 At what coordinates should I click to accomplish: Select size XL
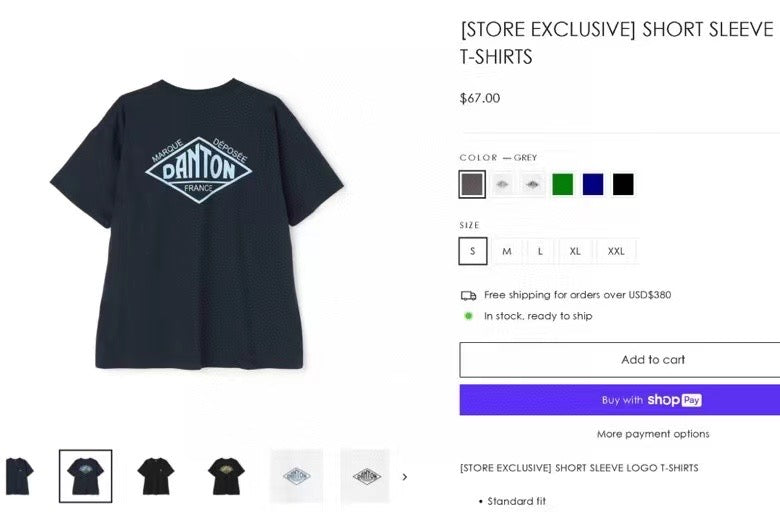point(575,251)
